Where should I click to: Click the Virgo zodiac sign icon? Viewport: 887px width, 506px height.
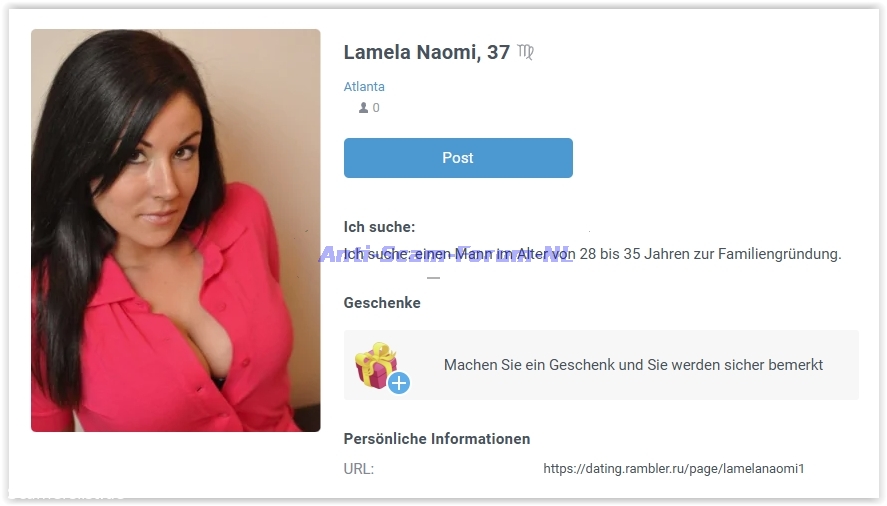[526, 52]
